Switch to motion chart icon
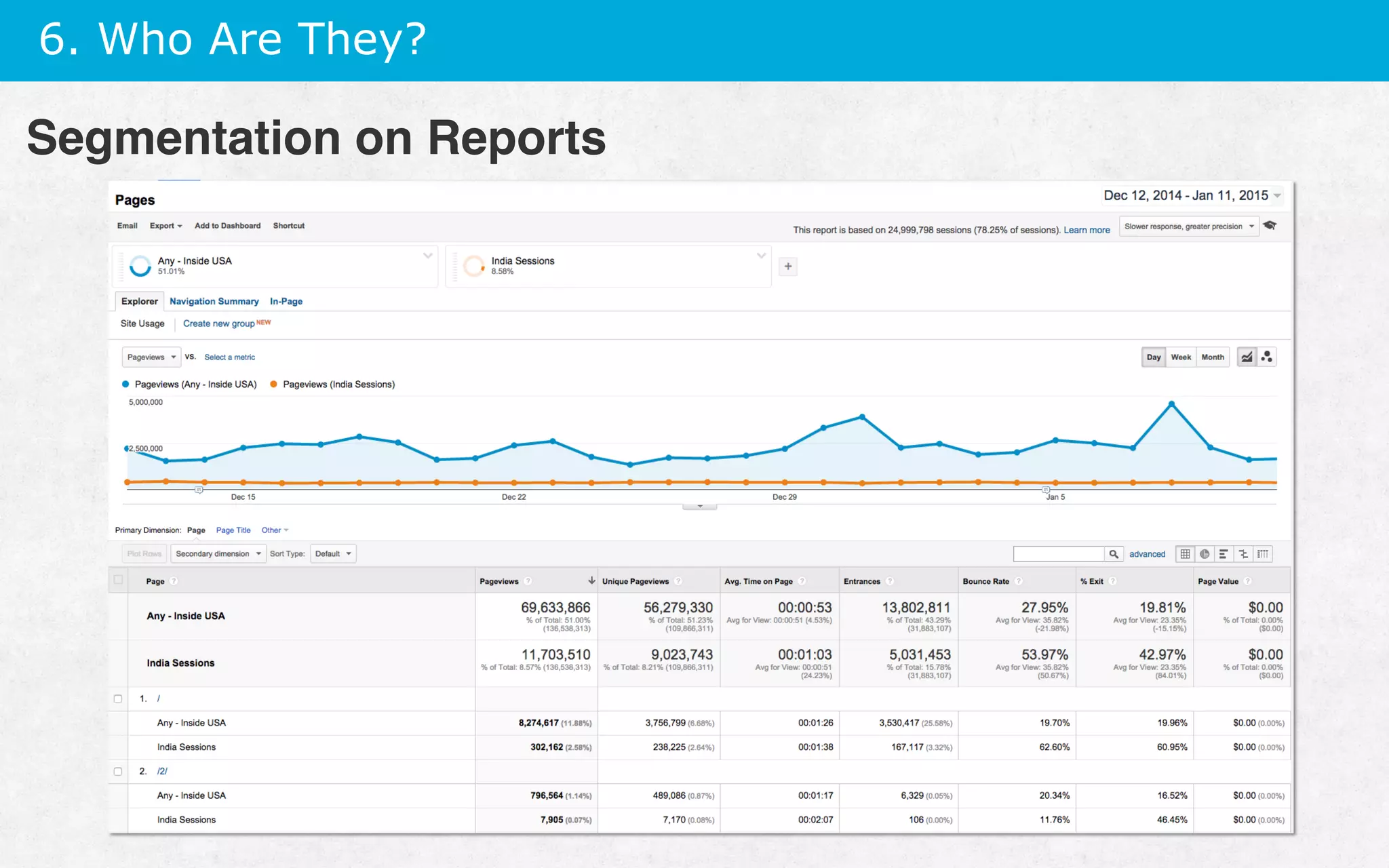Viewport: 1389px width, 868px height. 1267,357
